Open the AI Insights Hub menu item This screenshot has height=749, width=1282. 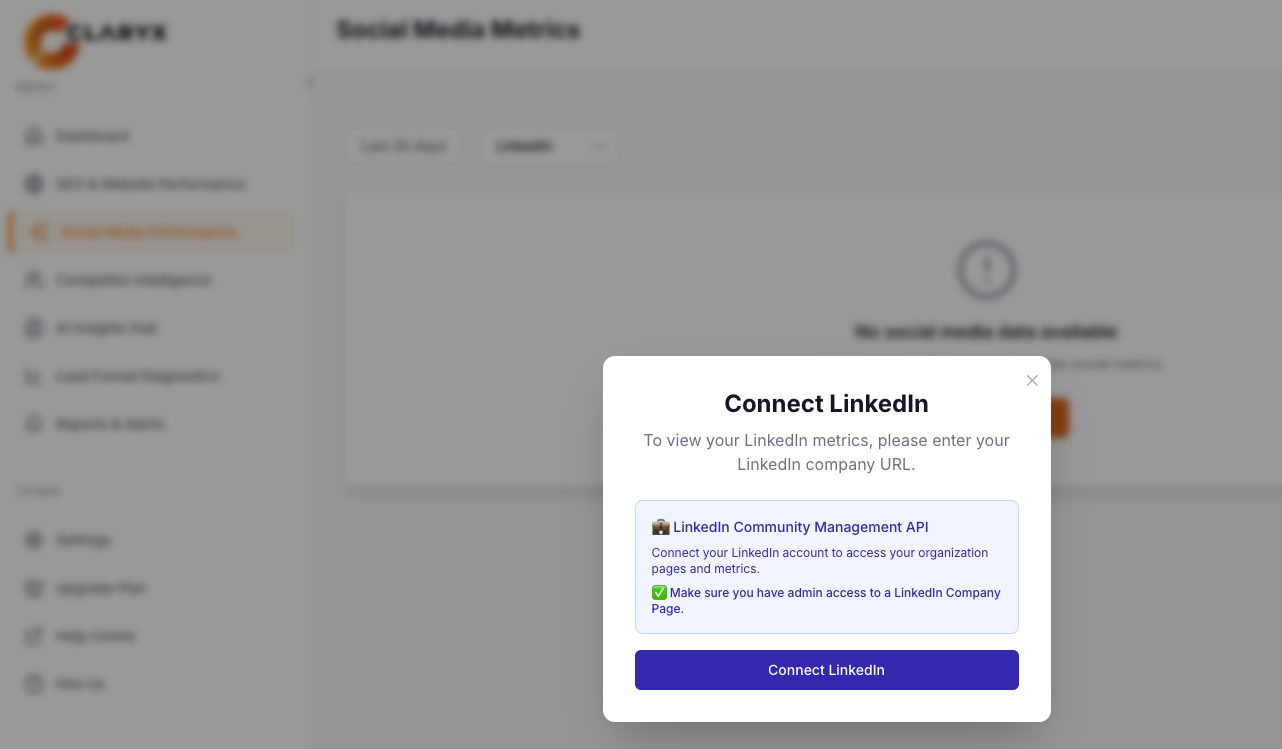click(x=106, y=328)
